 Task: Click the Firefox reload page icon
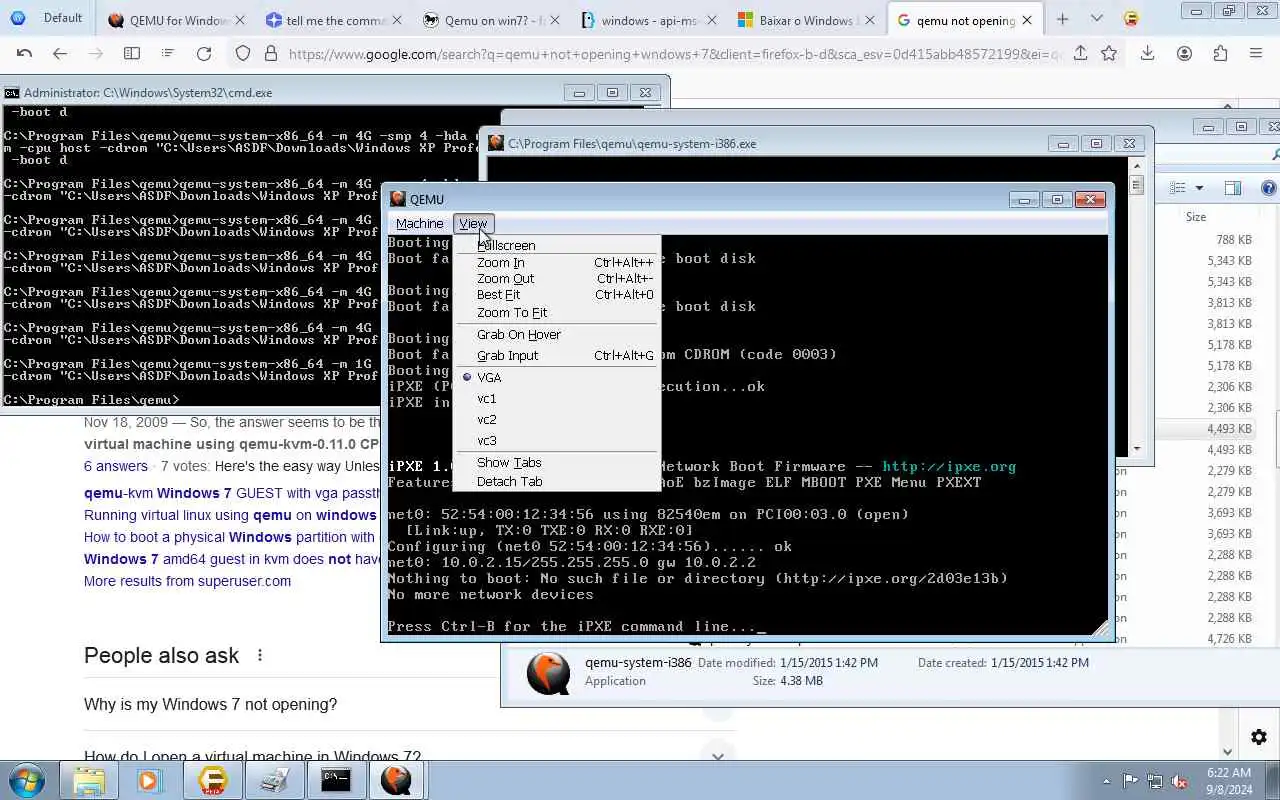[x=204, y=54]
